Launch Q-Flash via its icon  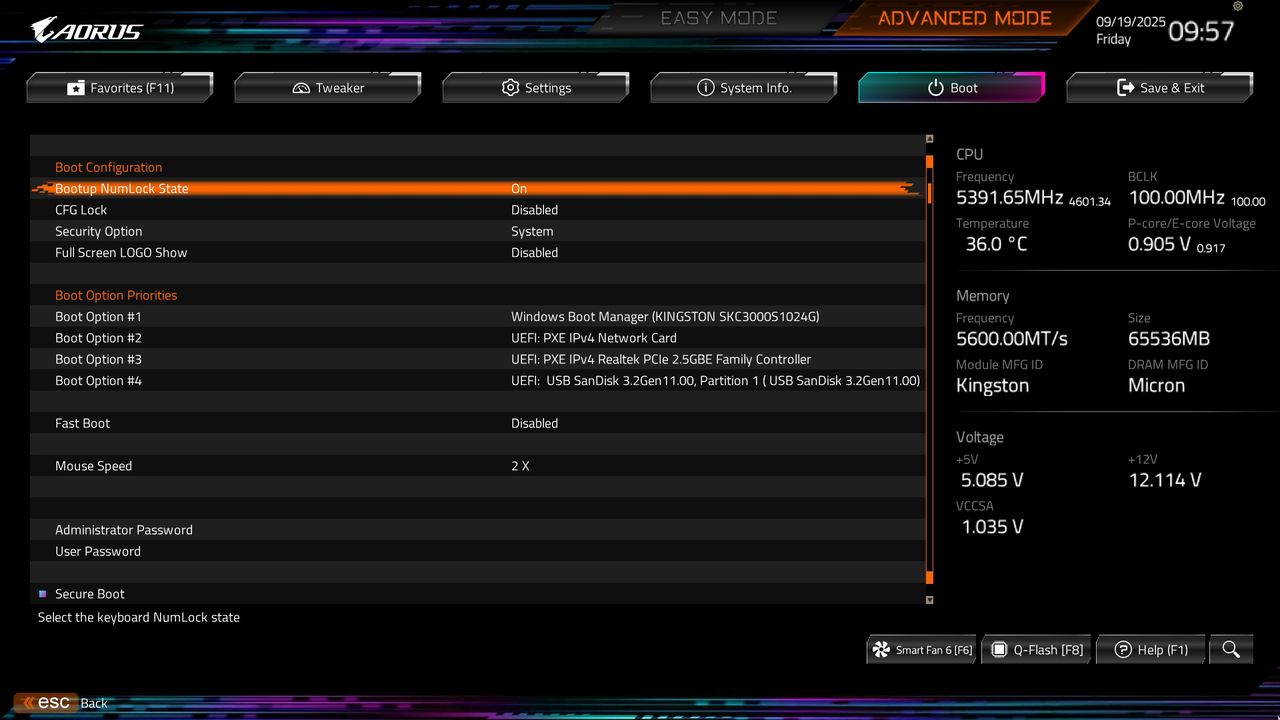1000,649
